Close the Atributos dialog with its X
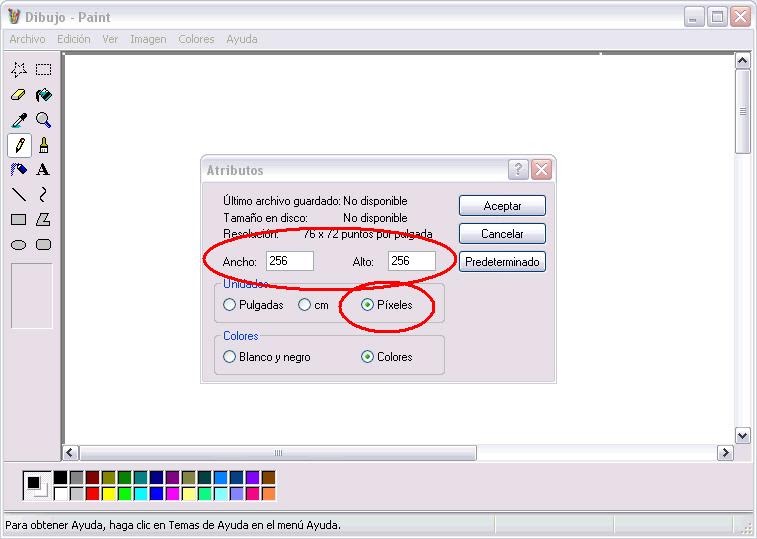The width and height of the screenshot is (757, 539). [541, 170]
